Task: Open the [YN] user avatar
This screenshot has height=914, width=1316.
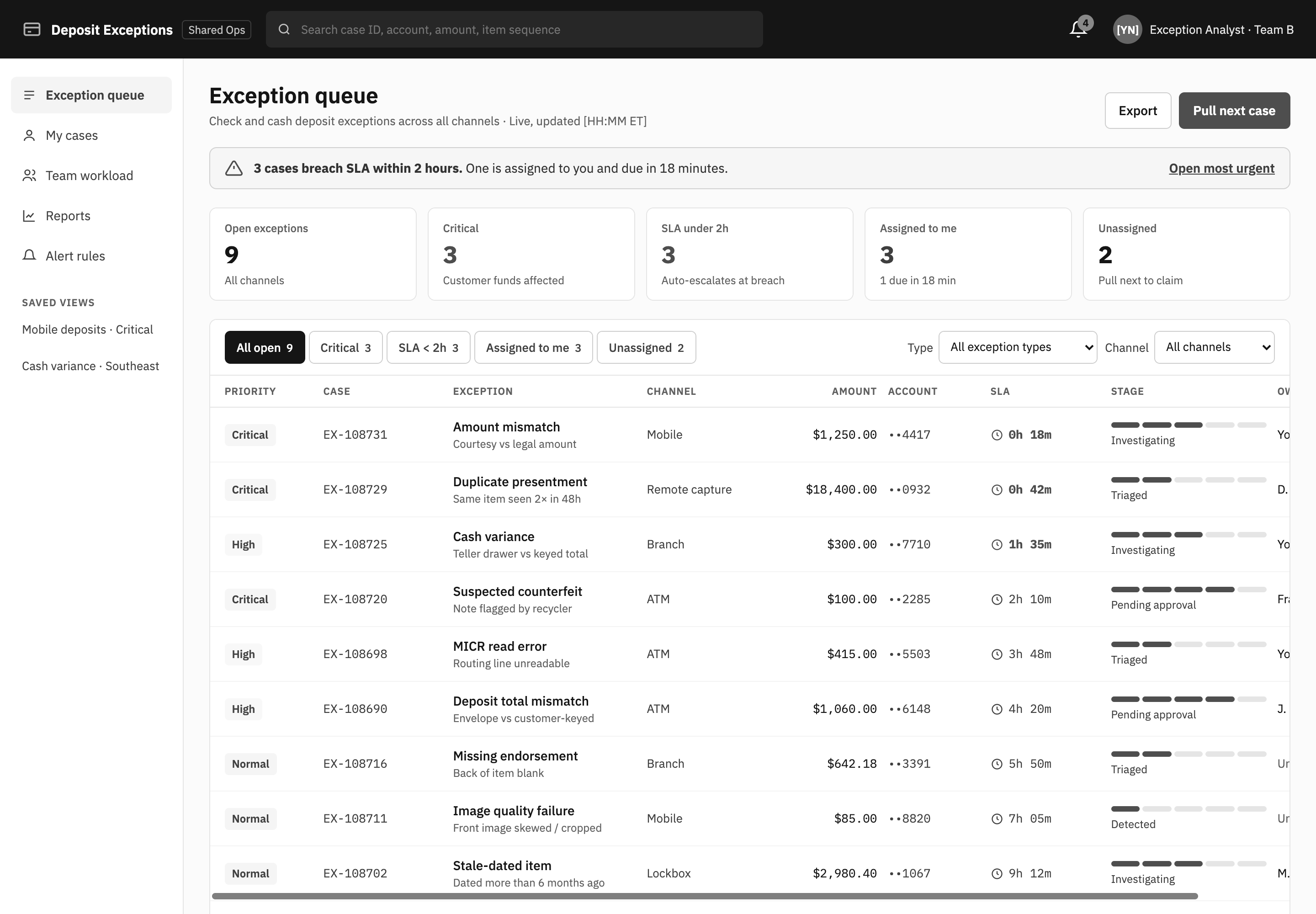Action: coord(1127,29)
